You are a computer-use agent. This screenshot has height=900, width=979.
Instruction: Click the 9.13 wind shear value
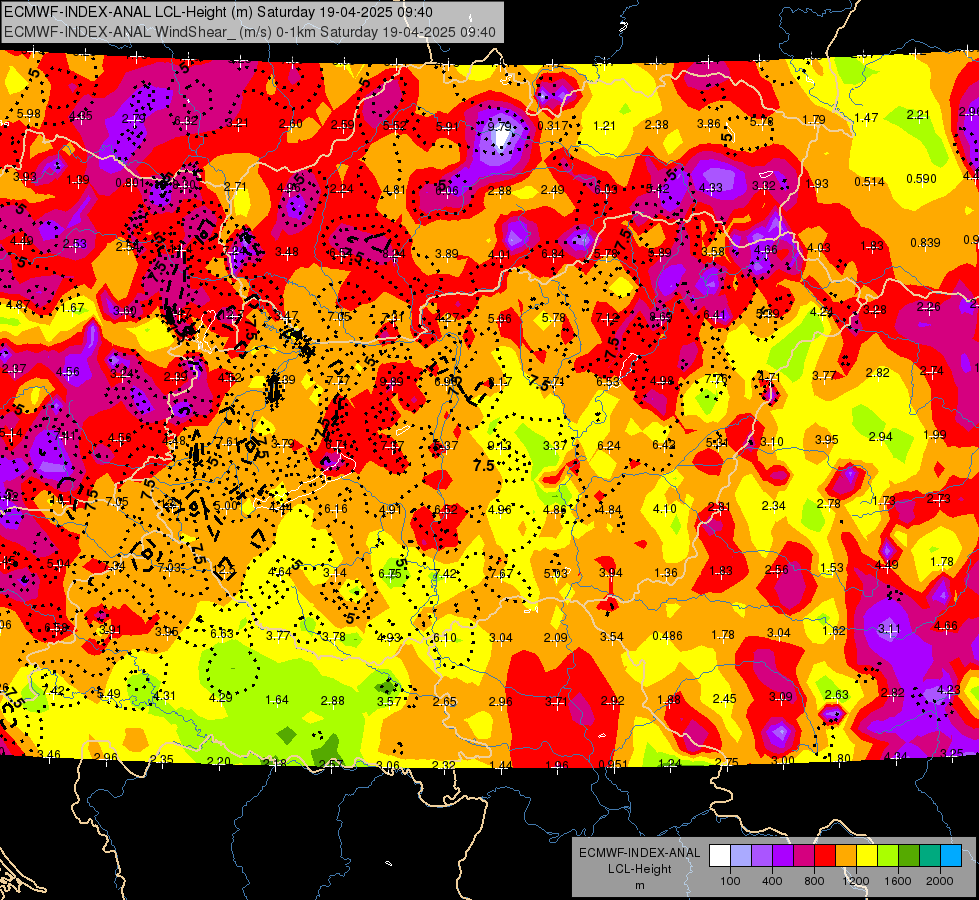click(499, 445)
